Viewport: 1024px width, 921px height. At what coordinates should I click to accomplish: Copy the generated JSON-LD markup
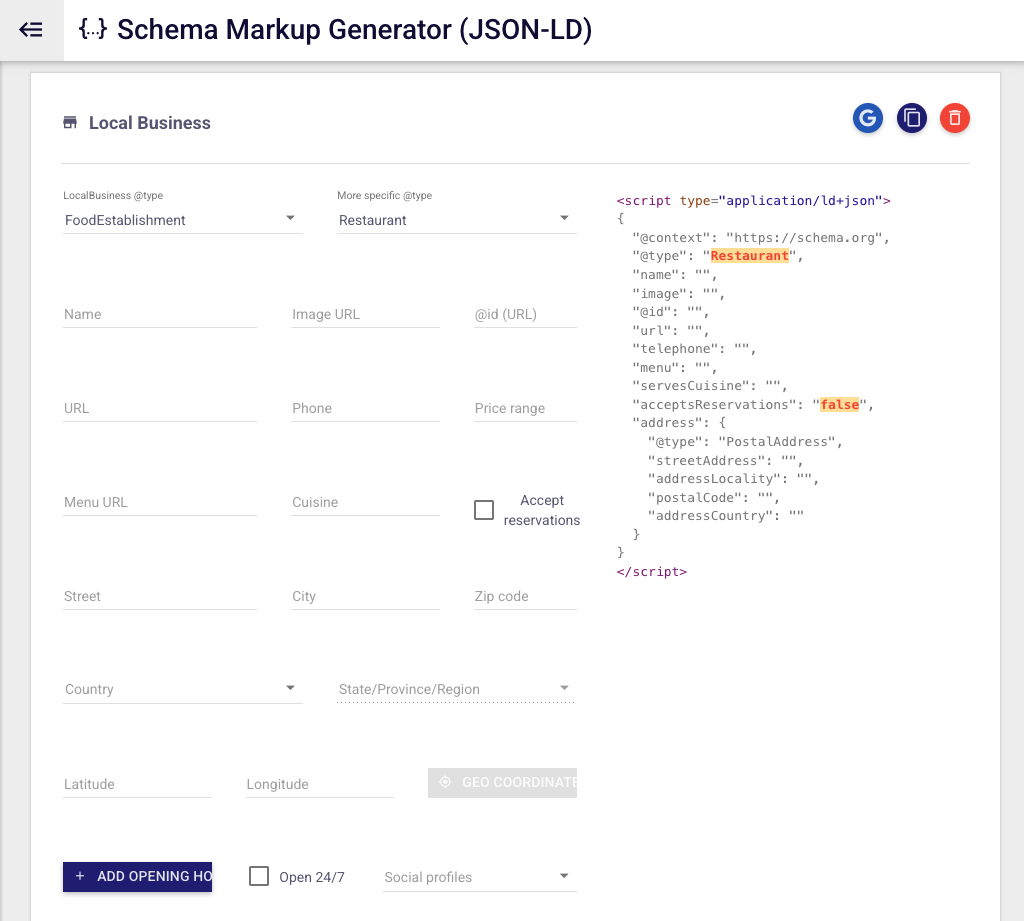click(x=911, y=118)
